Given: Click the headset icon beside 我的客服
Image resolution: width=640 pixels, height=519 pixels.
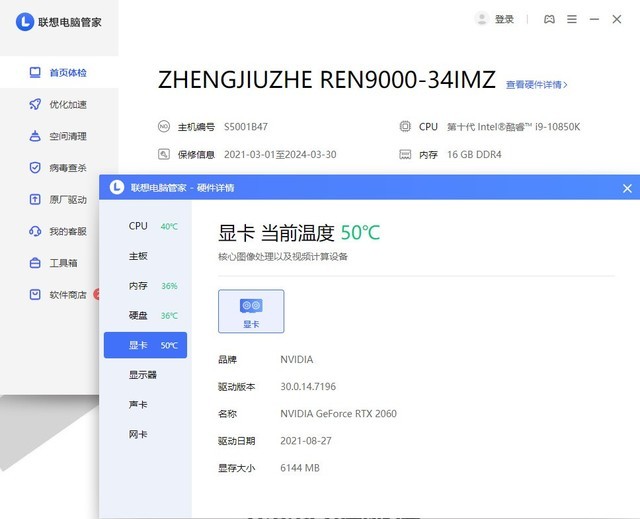Looking at the screenshot, I should [x=35, y=231].
